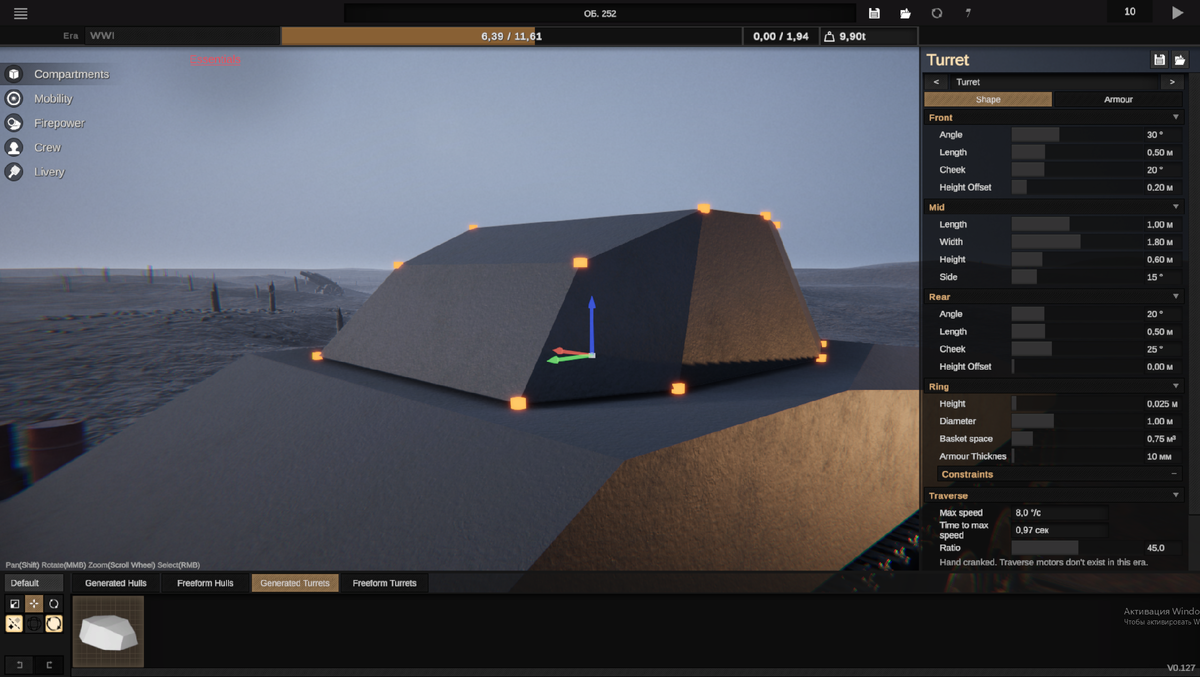Toggle the snapping circle option
Image resolution: width=1200 pixels, height=677 pixels.
[x=54, y=624]
